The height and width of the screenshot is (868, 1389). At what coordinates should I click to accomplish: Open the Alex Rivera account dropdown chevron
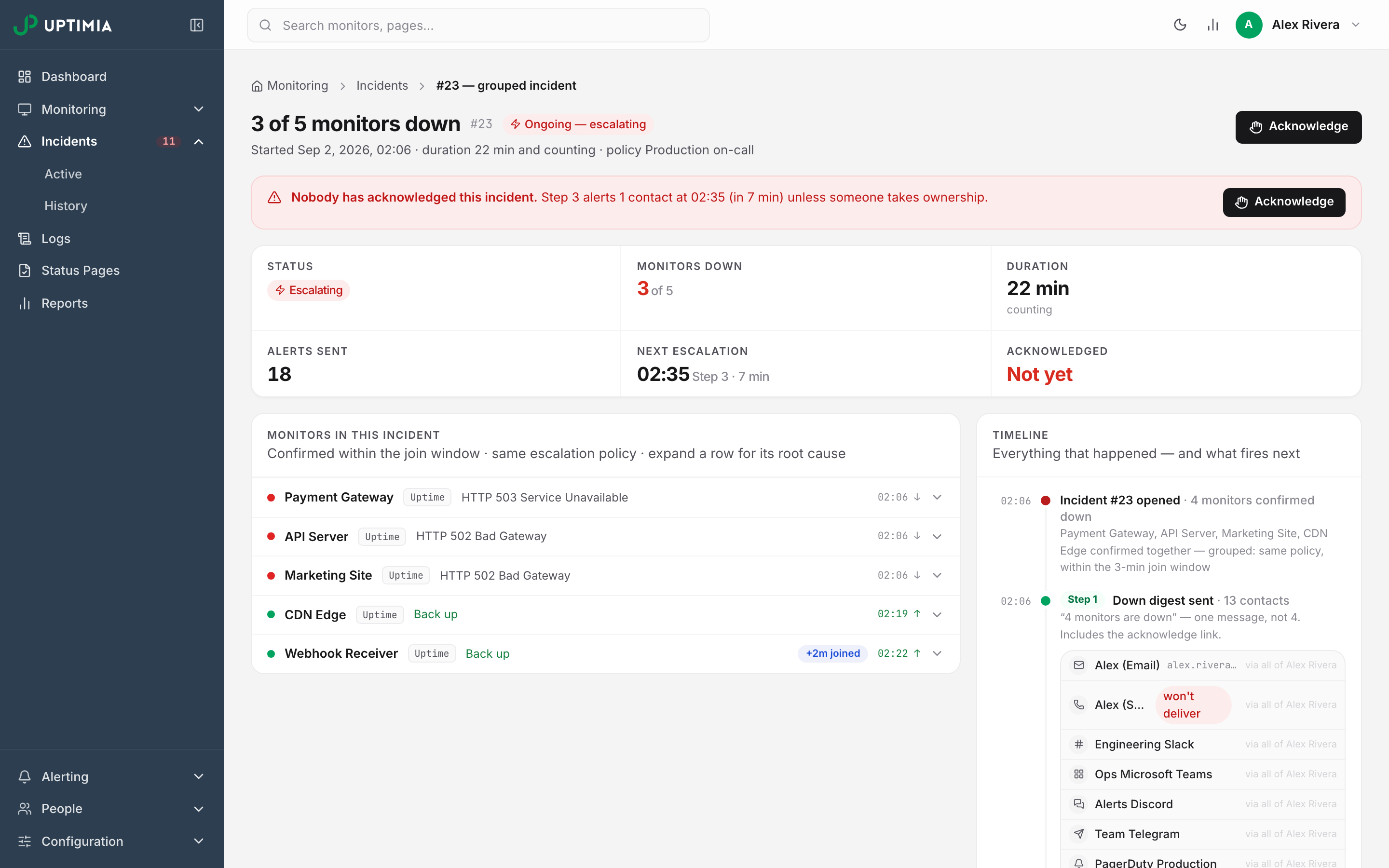(x=1356, y=25)
